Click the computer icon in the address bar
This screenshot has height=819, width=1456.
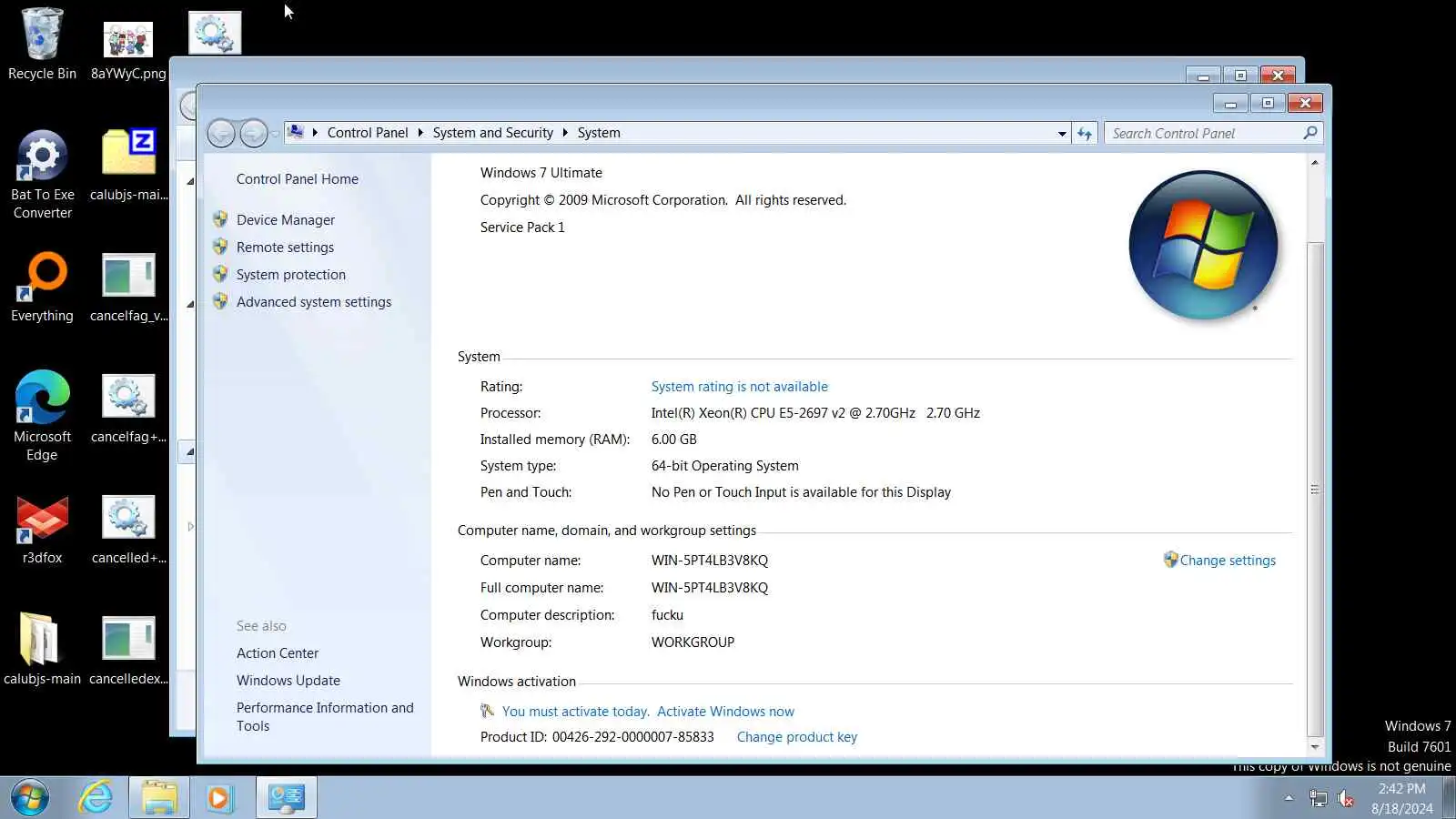pyautogui.click(x=296, y=133)
